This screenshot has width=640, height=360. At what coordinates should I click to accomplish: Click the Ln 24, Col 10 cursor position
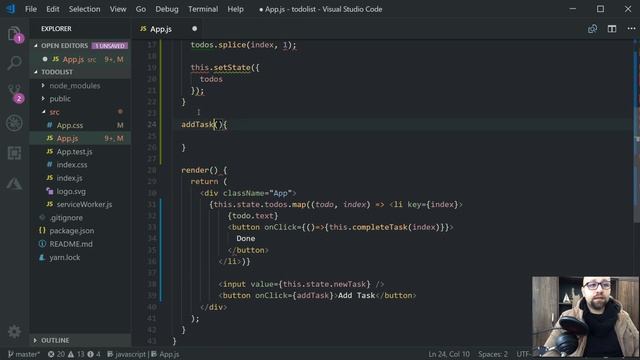[x=449, y=354]
